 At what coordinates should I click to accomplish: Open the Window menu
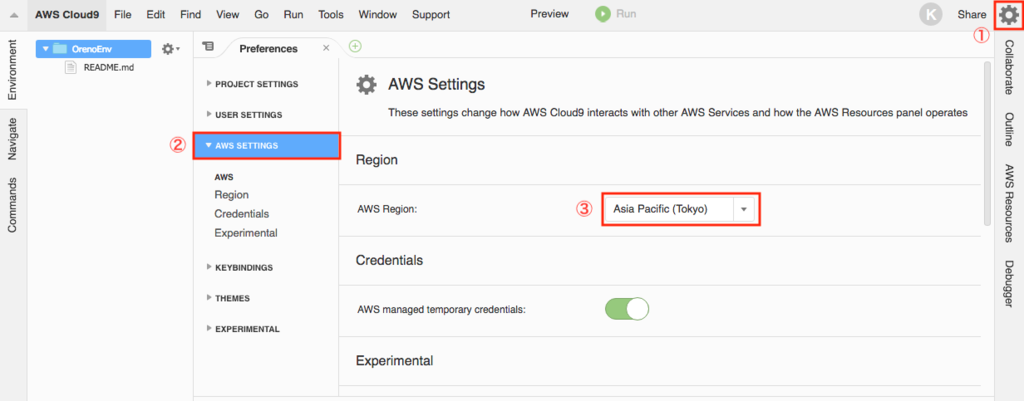click(377, 15)
